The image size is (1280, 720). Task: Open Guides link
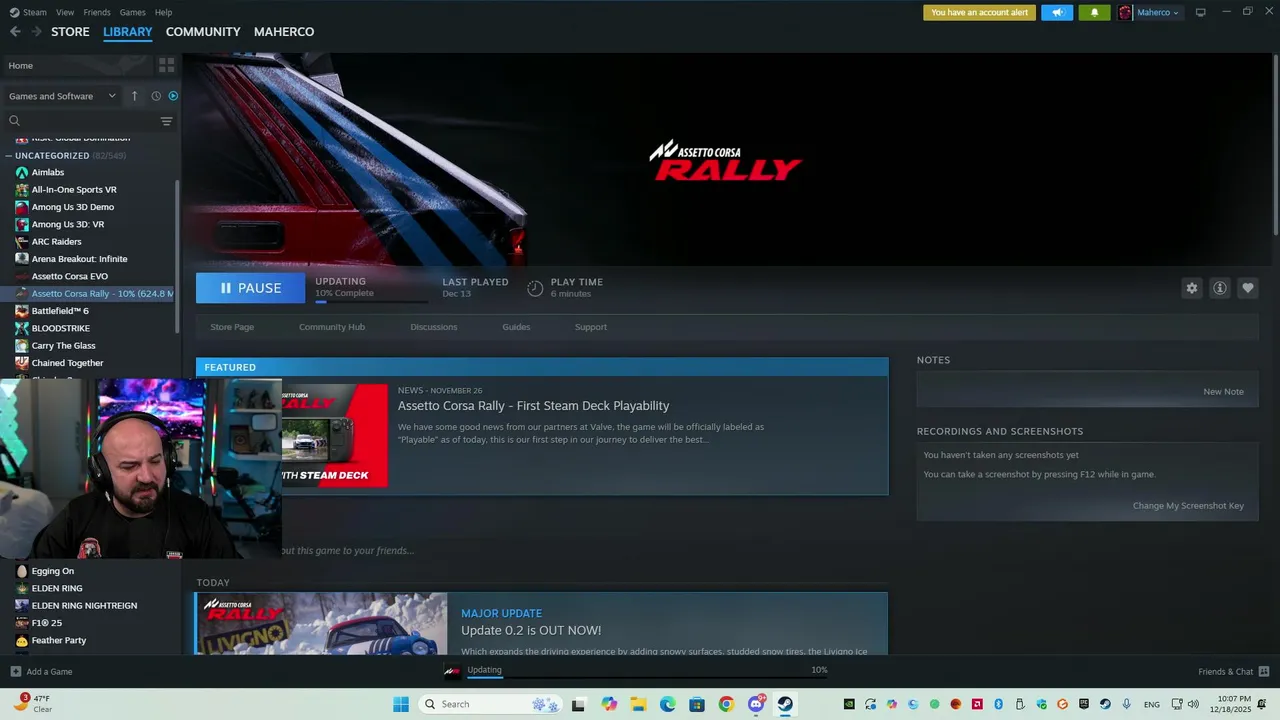516,327
